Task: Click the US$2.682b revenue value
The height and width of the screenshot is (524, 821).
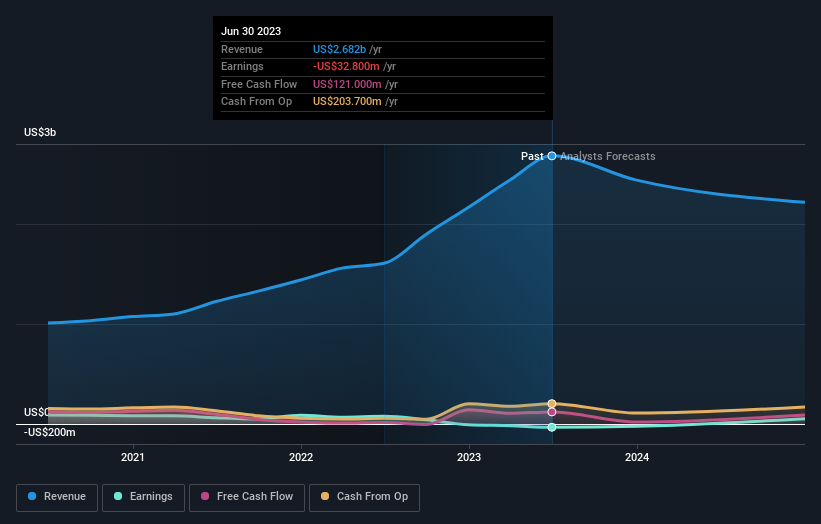Action: 339,49
